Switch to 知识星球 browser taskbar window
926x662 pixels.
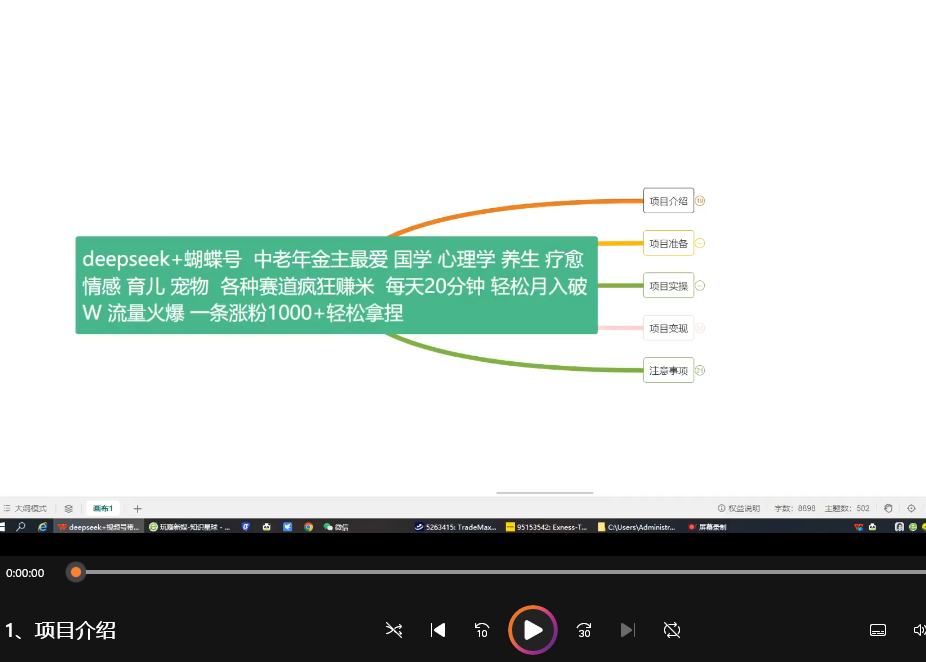189,527
